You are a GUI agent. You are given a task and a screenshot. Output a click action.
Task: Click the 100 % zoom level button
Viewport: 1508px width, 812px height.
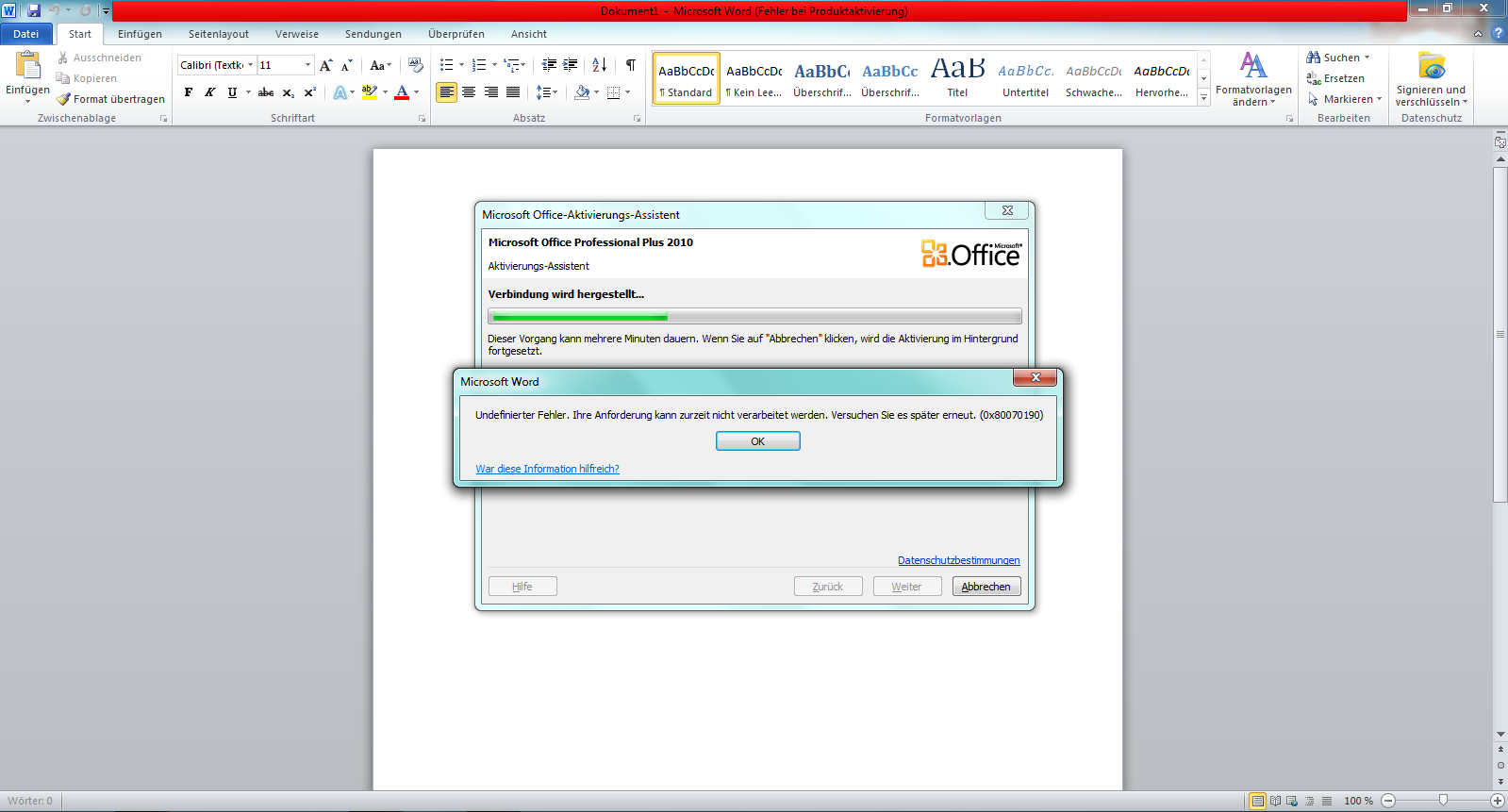click(x=1359, y=801)
